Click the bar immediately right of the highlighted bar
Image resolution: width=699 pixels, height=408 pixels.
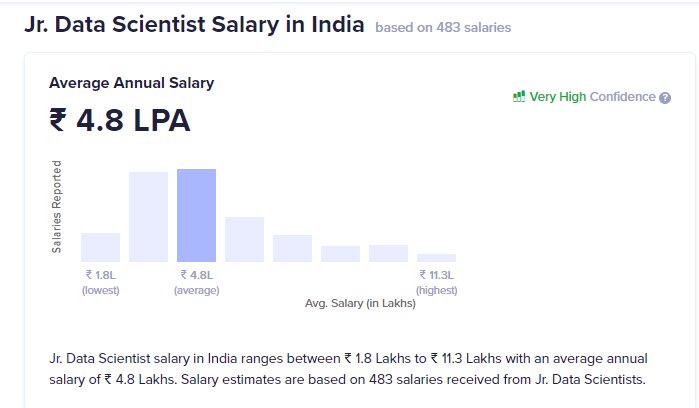coord(244,239)
